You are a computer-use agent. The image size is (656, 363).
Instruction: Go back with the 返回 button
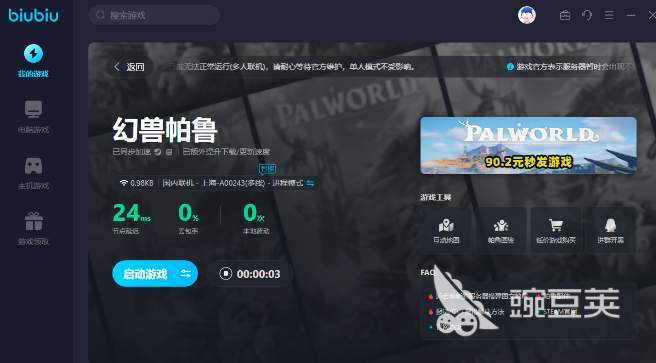point(130,66)
